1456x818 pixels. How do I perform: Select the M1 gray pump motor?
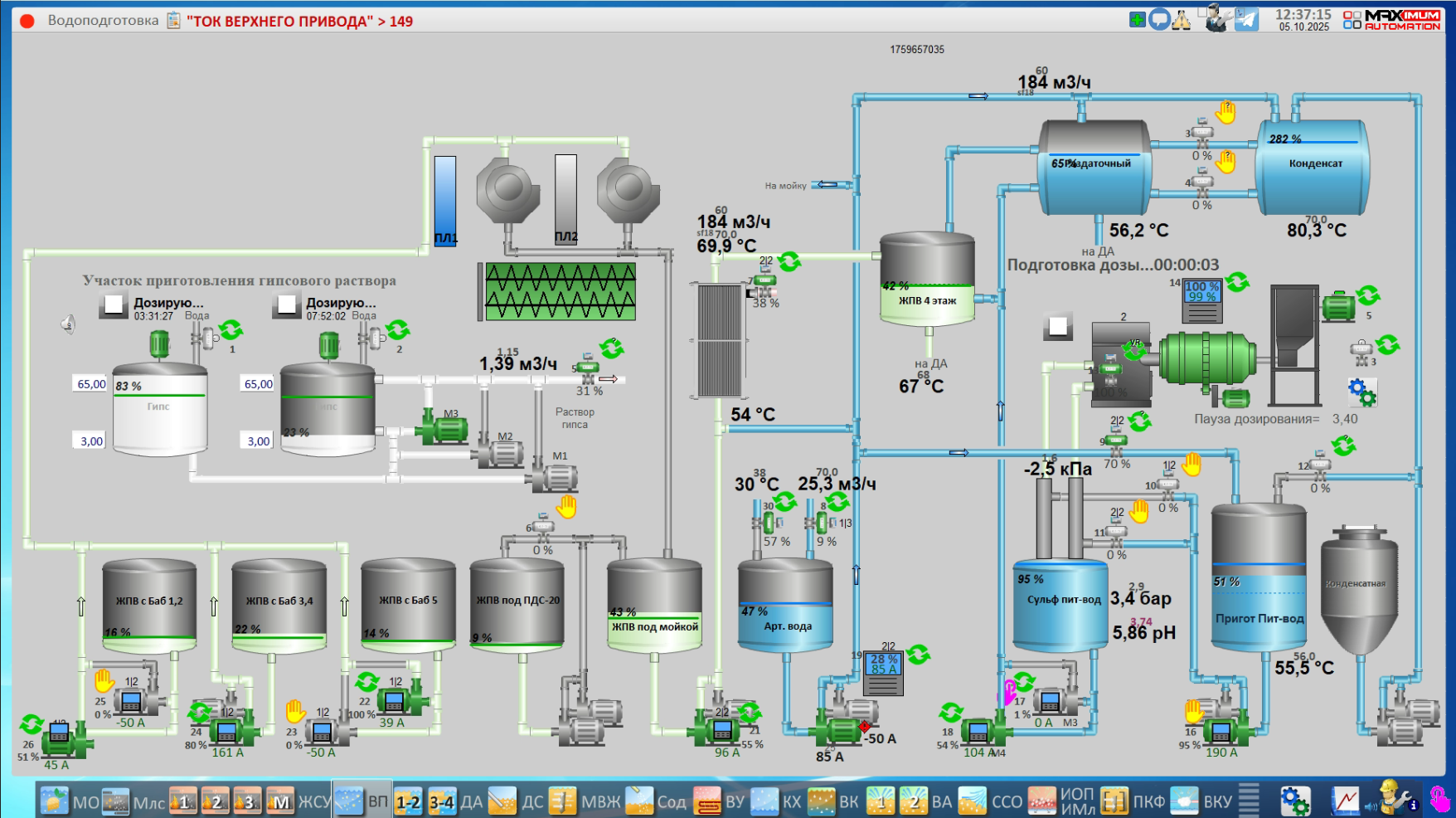point(554,479)
